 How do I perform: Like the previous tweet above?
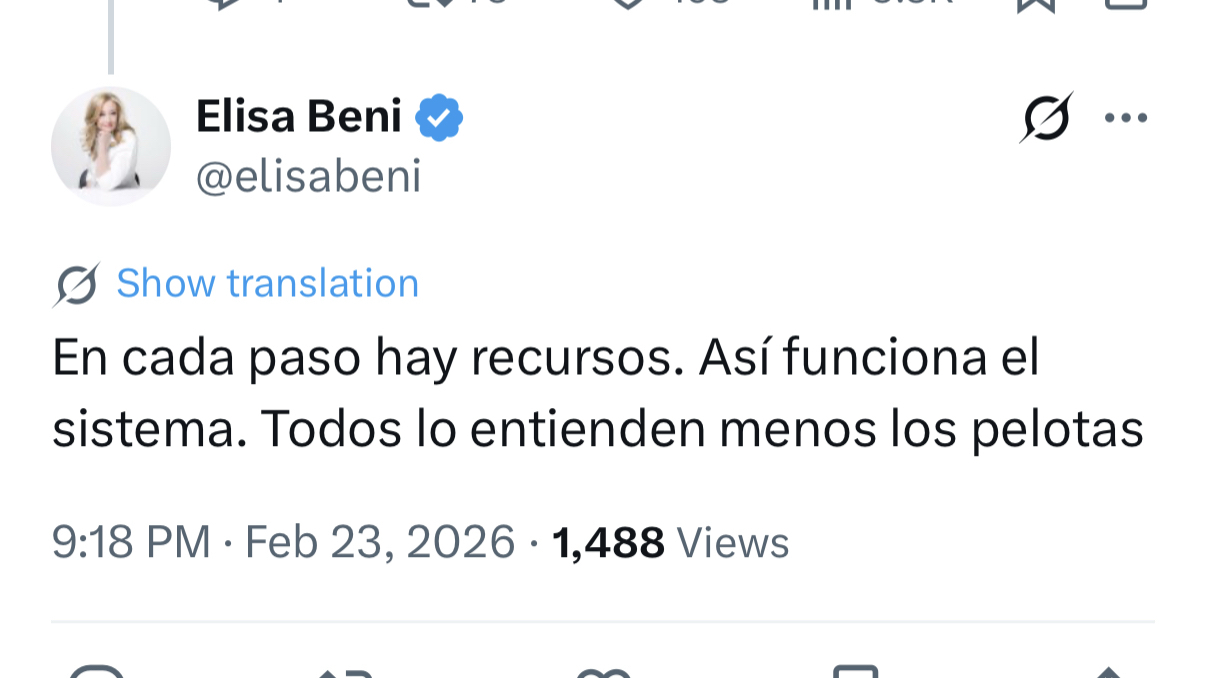(x=627, y=3)
